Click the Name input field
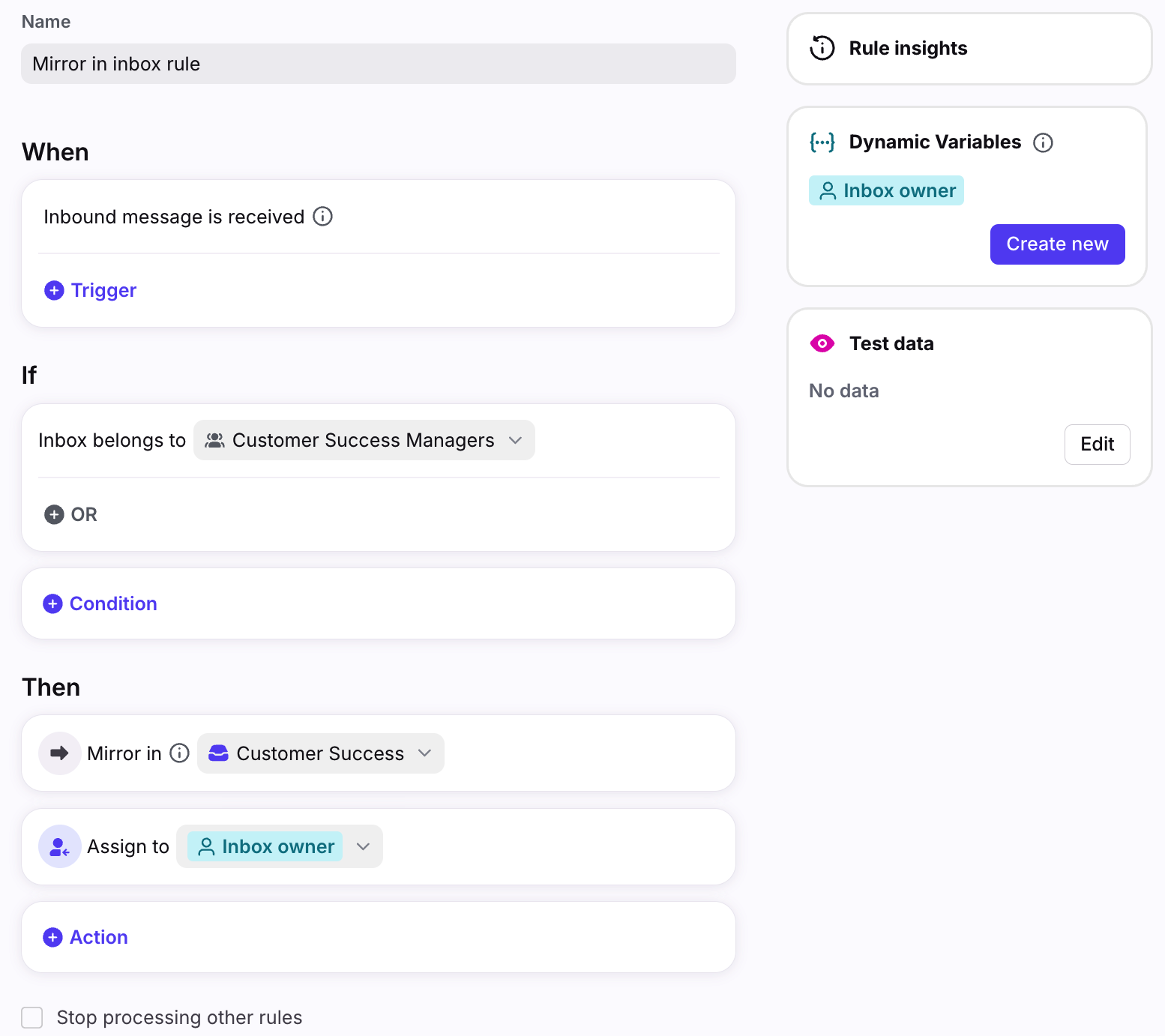This screenshot has width=1165, height=1036. coord(378,64)
